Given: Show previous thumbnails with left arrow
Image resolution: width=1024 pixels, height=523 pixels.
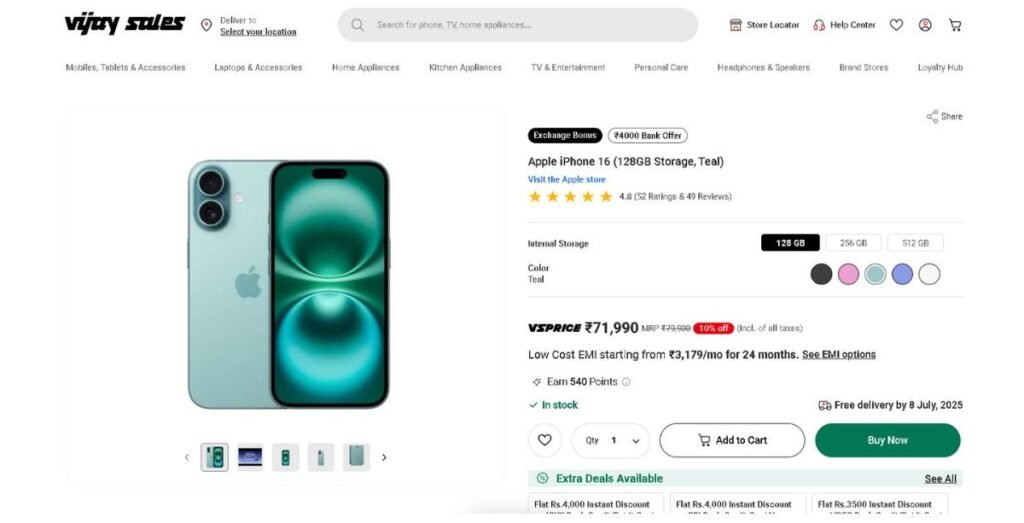Looking at the screenshot, I should click(186, 457).
